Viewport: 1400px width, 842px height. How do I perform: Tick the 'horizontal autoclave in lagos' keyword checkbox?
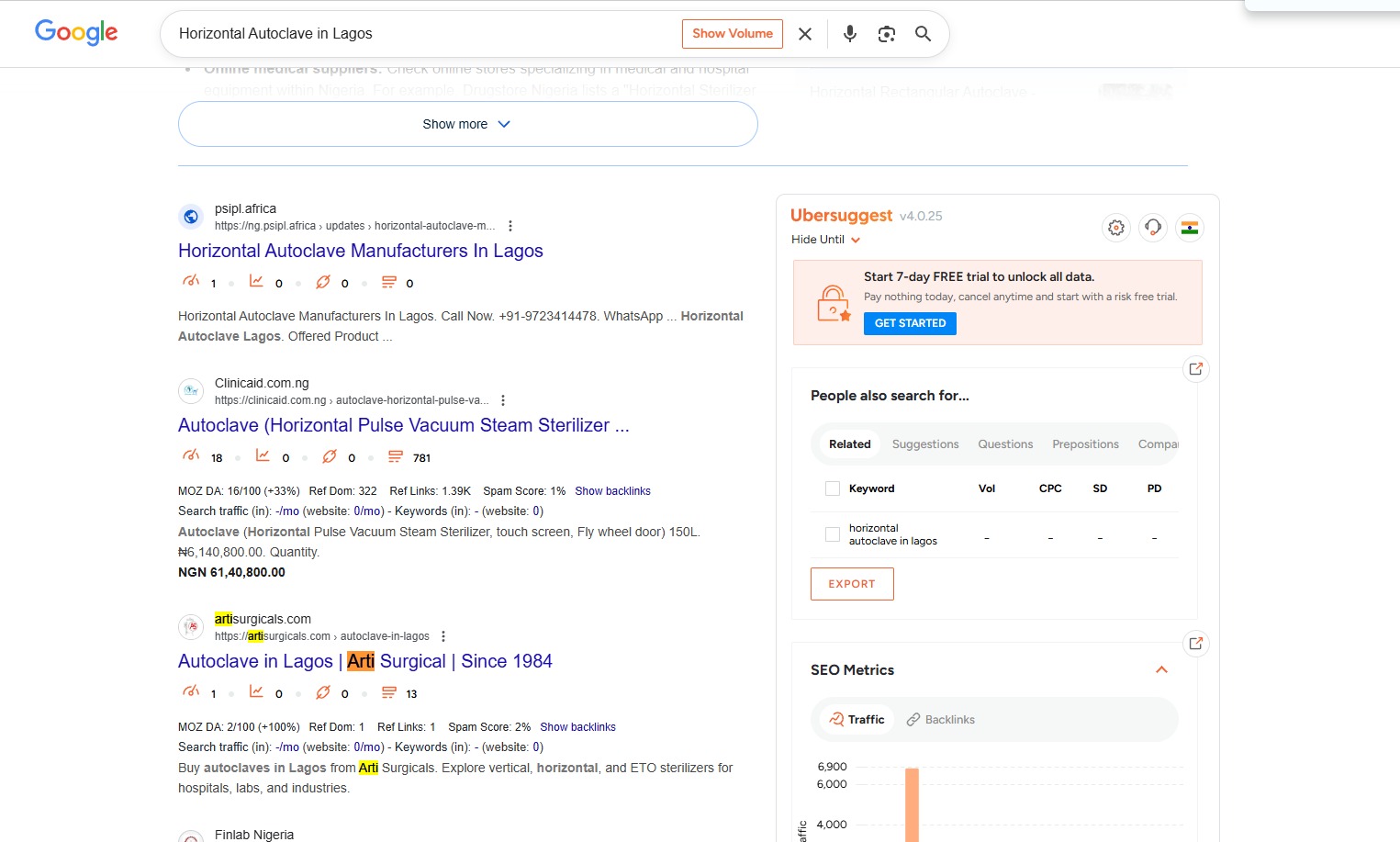(833, 534)
